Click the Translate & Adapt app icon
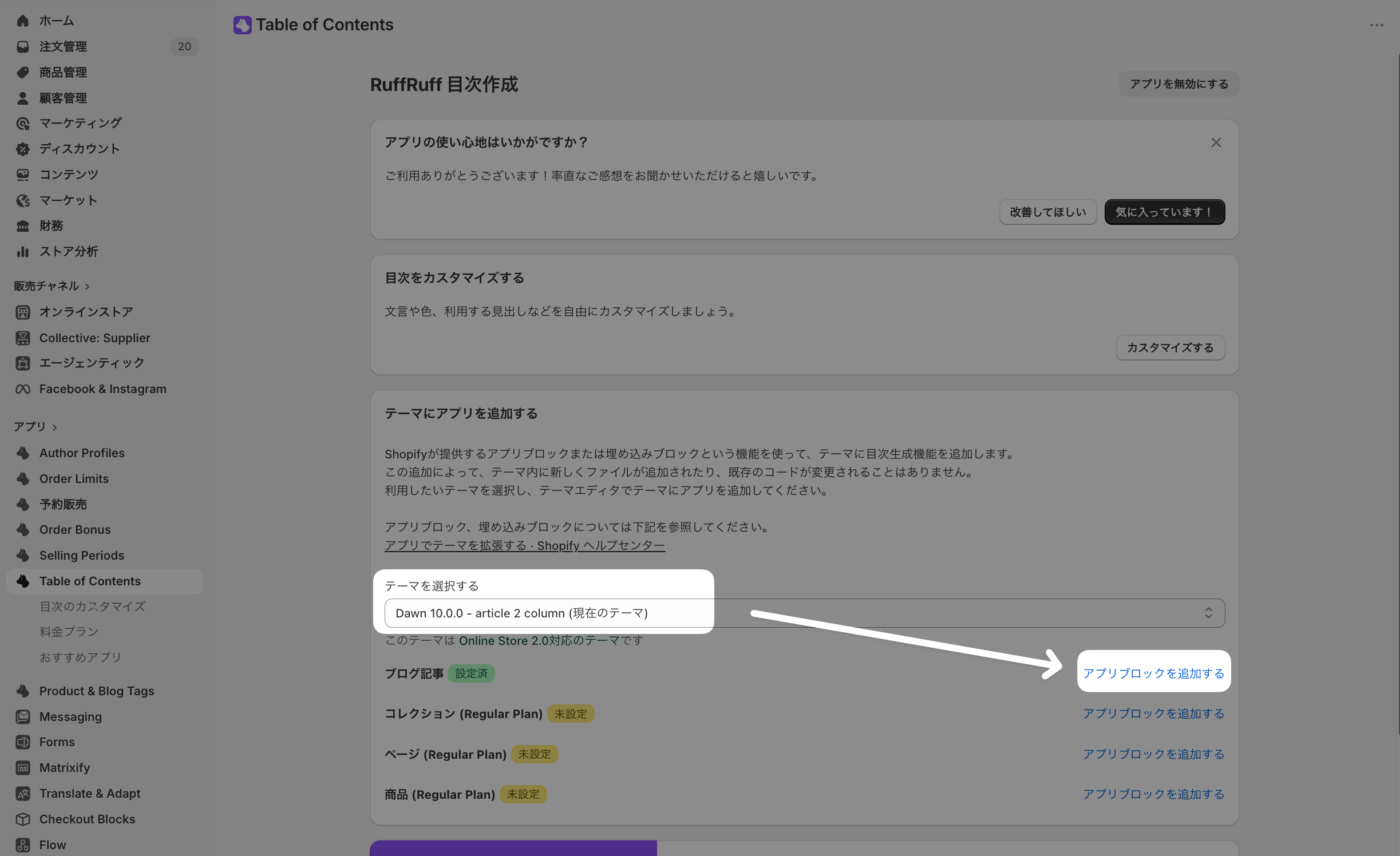The image size is (1400, 856). (23, 794)
